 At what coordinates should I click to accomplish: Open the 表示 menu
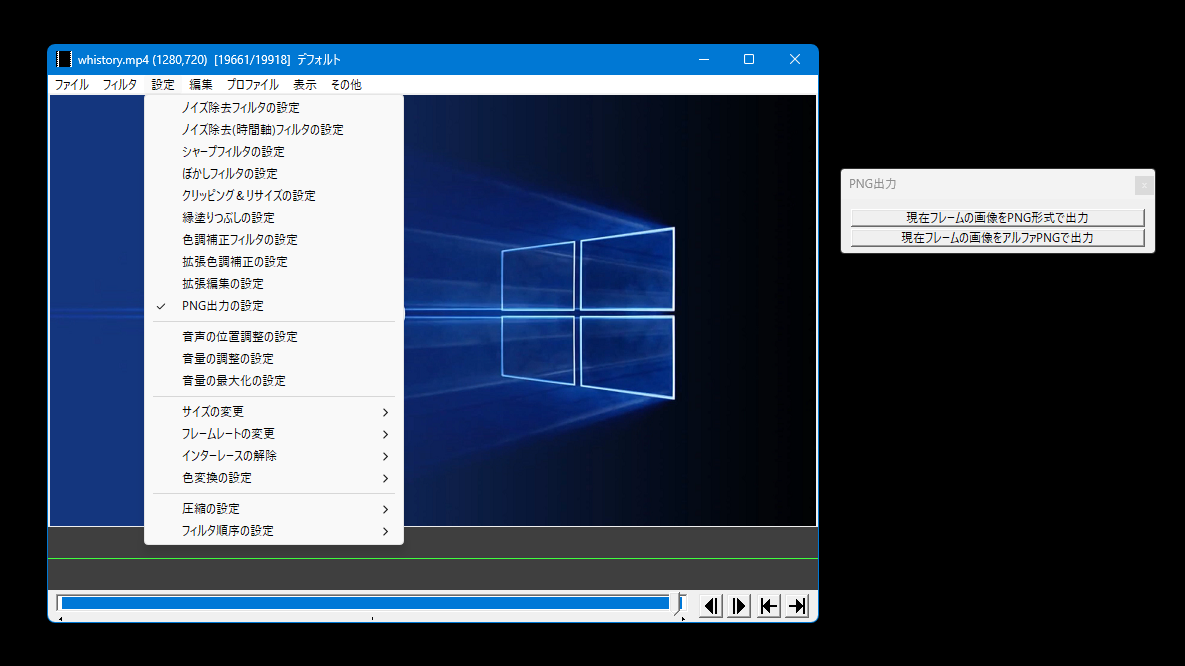pos(305,85)
